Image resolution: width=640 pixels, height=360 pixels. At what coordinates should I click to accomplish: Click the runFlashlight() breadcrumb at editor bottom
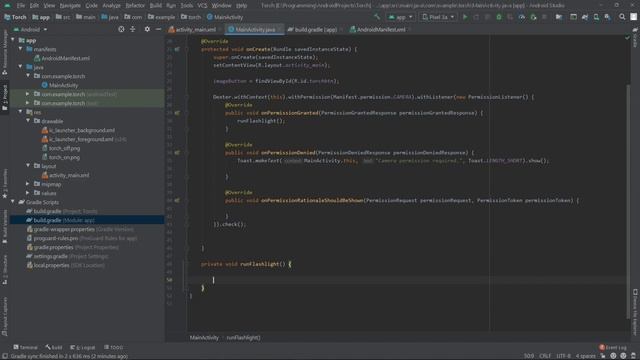[x=243, y=338]
